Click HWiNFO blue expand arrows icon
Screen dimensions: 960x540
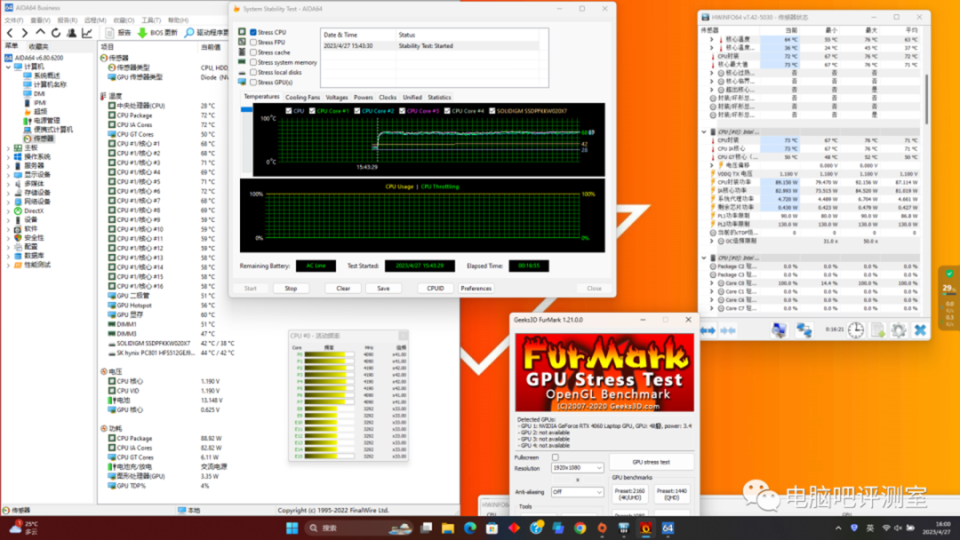click(708, 331)
